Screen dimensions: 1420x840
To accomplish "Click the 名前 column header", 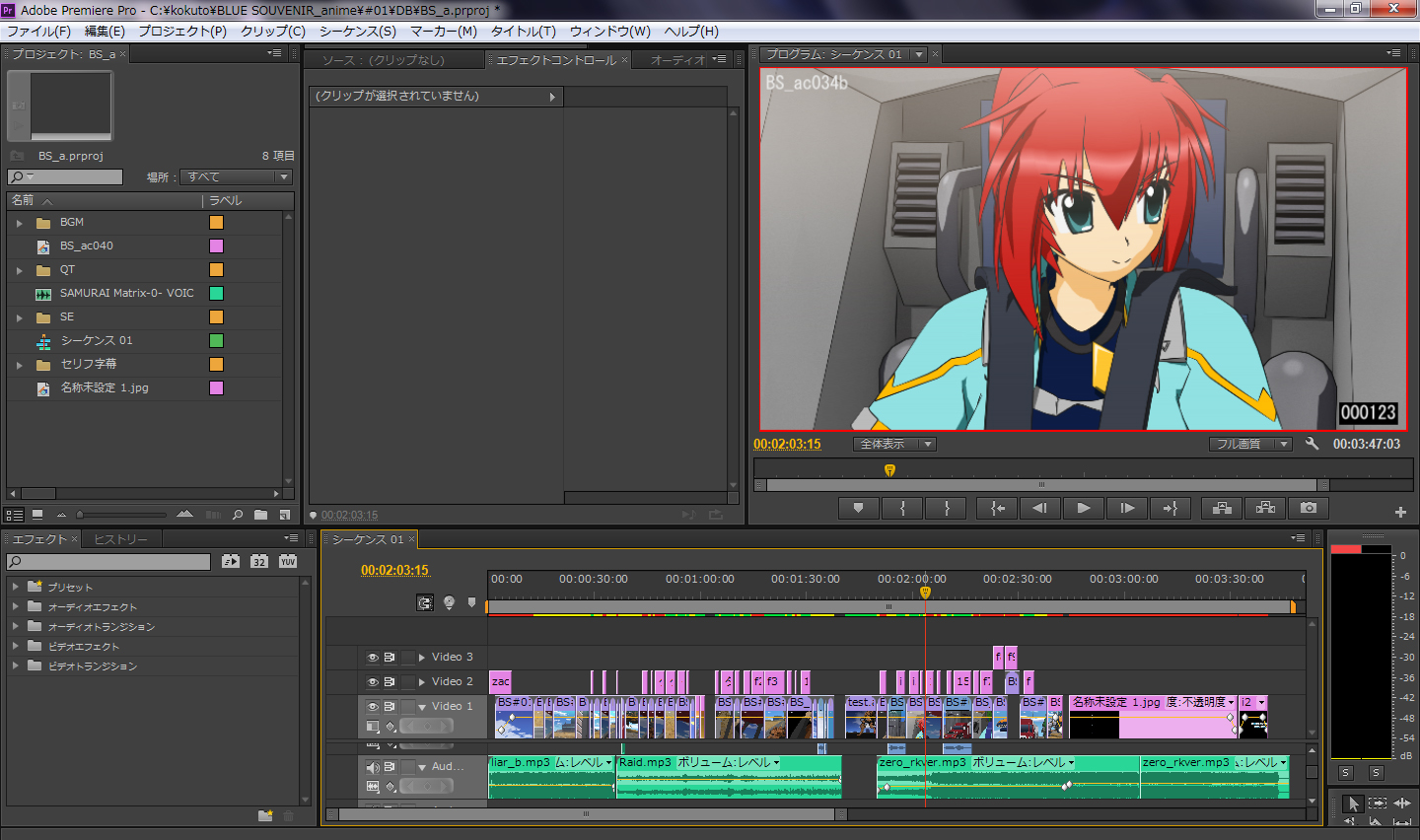I will coord(23,200).
